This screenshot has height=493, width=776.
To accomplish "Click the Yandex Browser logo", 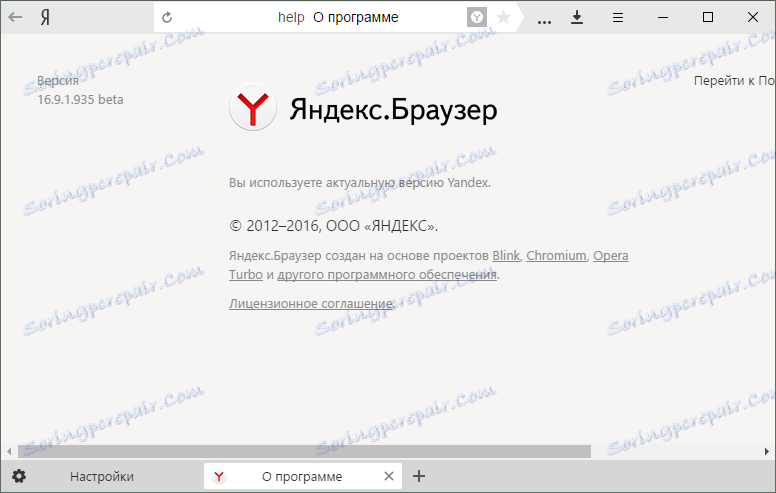I will (x=252, y=107).
